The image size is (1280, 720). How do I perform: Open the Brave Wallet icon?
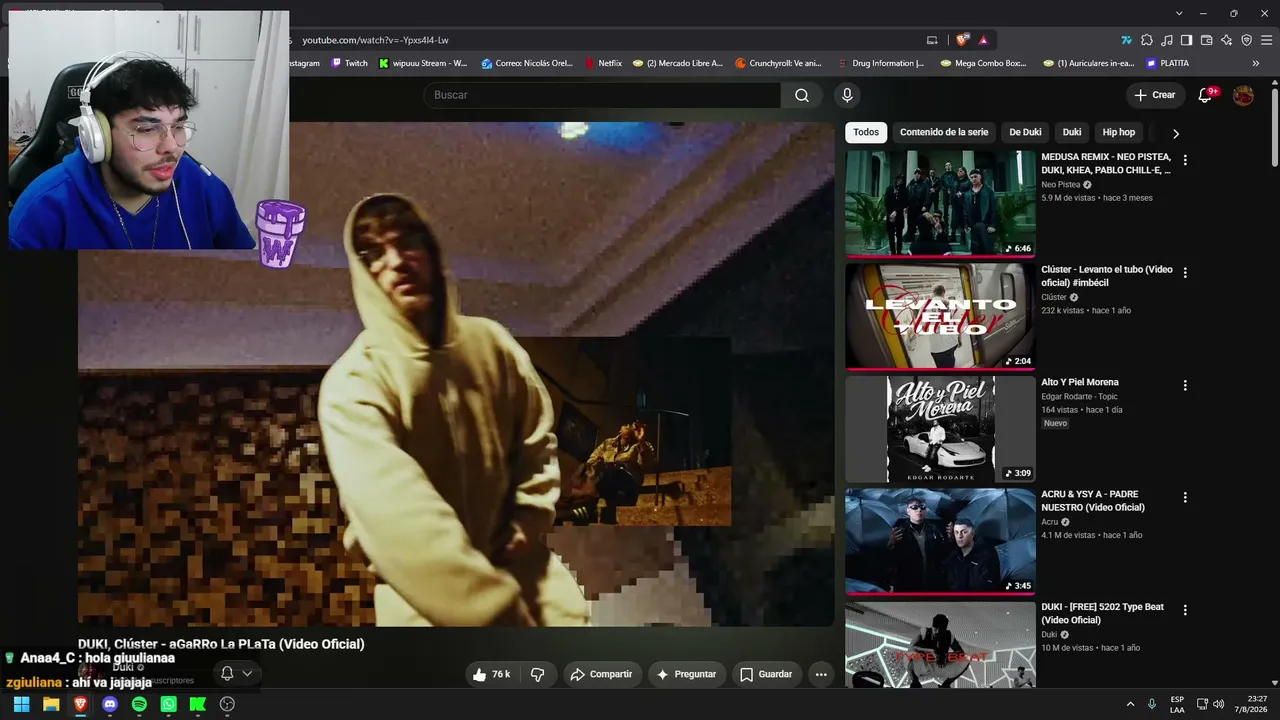click(1206, 40)
